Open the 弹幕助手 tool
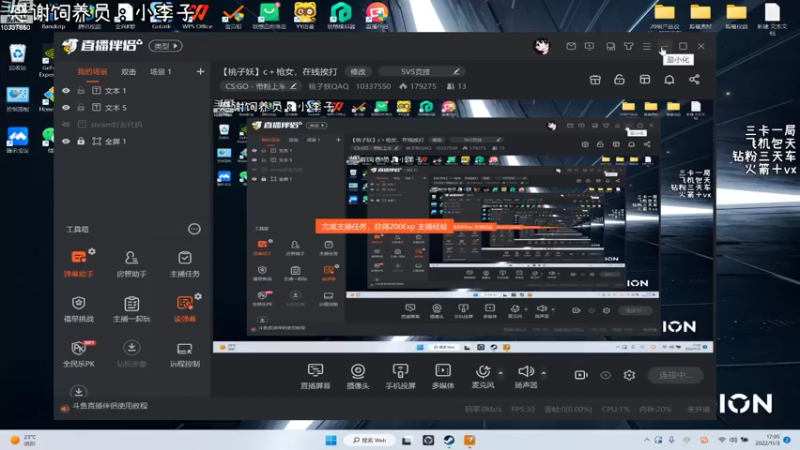This screenshot has width=800, height=450. 79,263
